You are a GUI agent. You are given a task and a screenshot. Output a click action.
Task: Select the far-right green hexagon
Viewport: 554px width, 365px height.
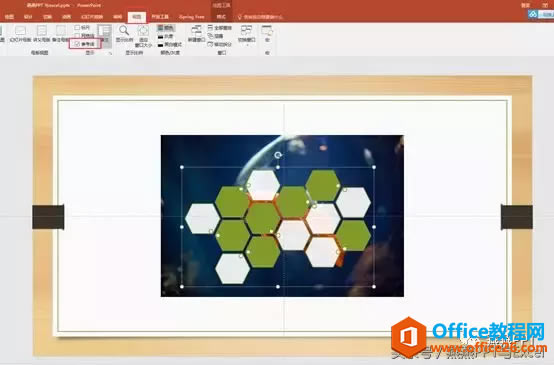[353, 236]
